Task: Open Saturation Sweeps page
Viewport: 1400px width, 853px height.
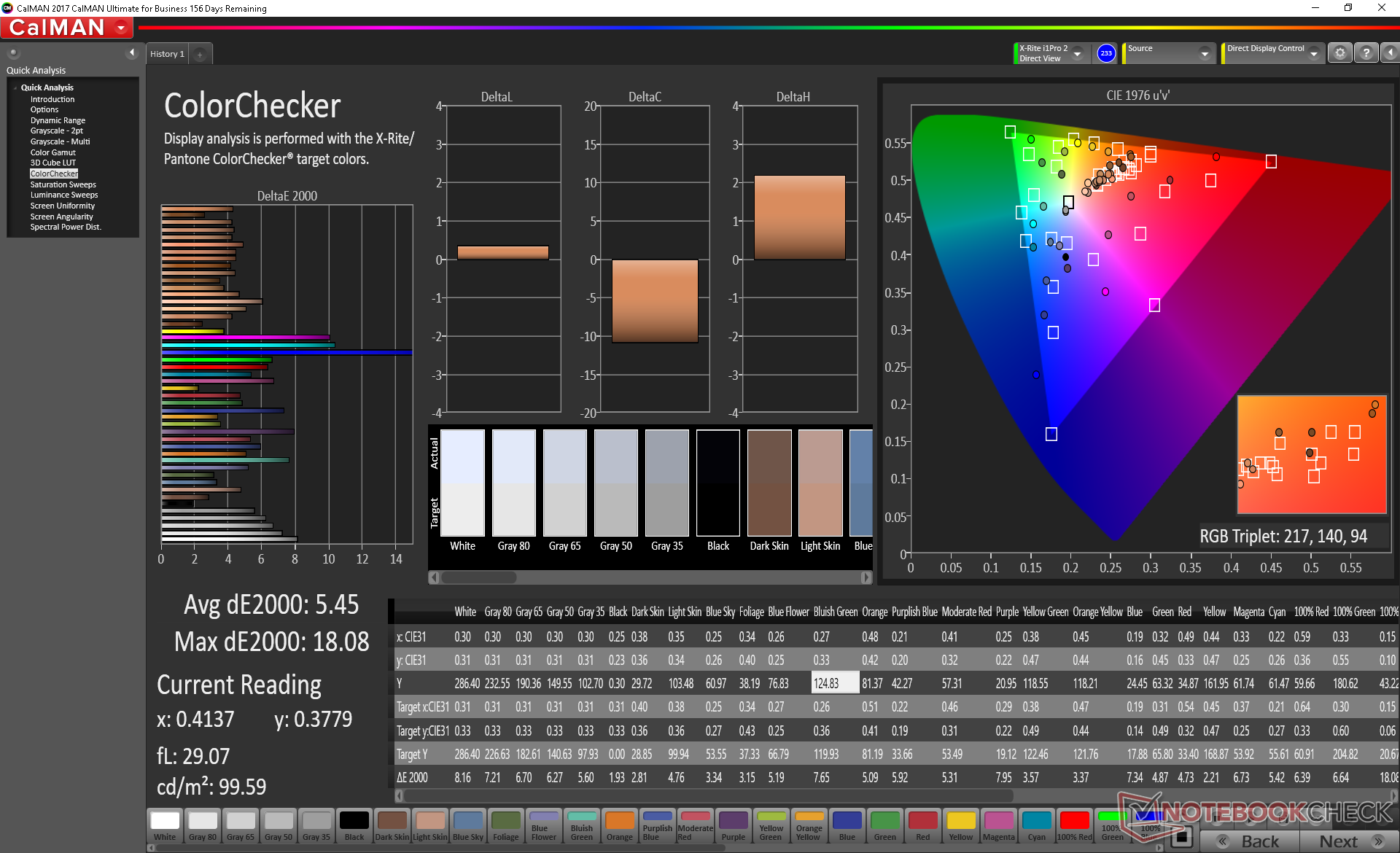Action: [63, 184]
